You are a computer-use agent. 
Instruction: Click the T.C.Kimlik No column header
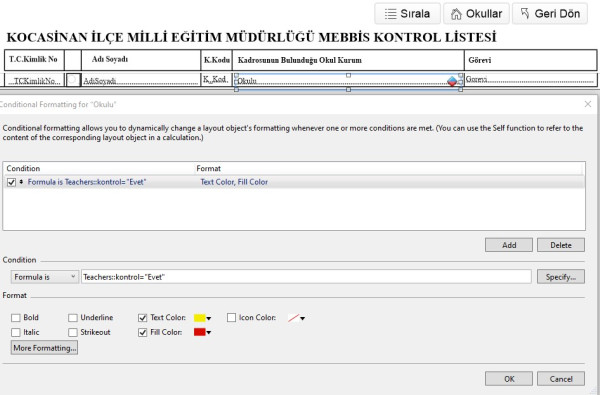33,59
